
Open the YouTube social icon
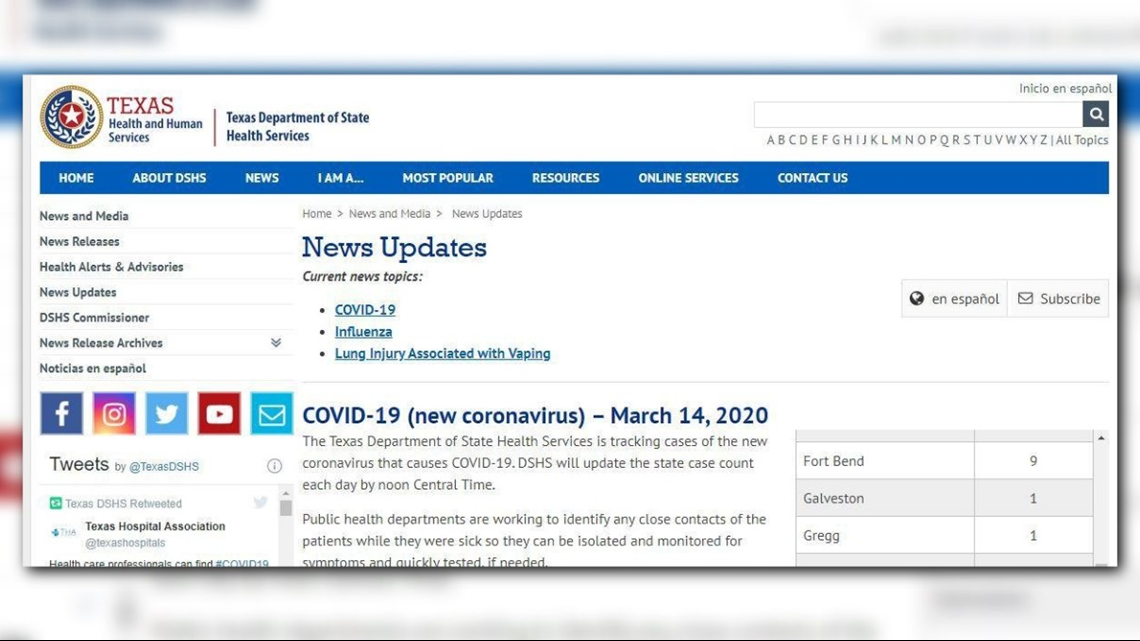219,413
